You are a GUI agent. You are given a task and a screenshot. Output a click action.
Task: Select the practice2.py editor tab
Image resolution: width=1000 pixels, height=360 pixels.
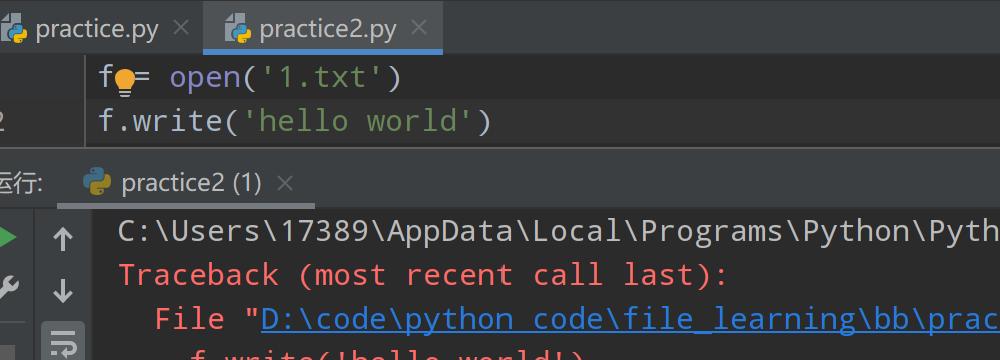323,29
